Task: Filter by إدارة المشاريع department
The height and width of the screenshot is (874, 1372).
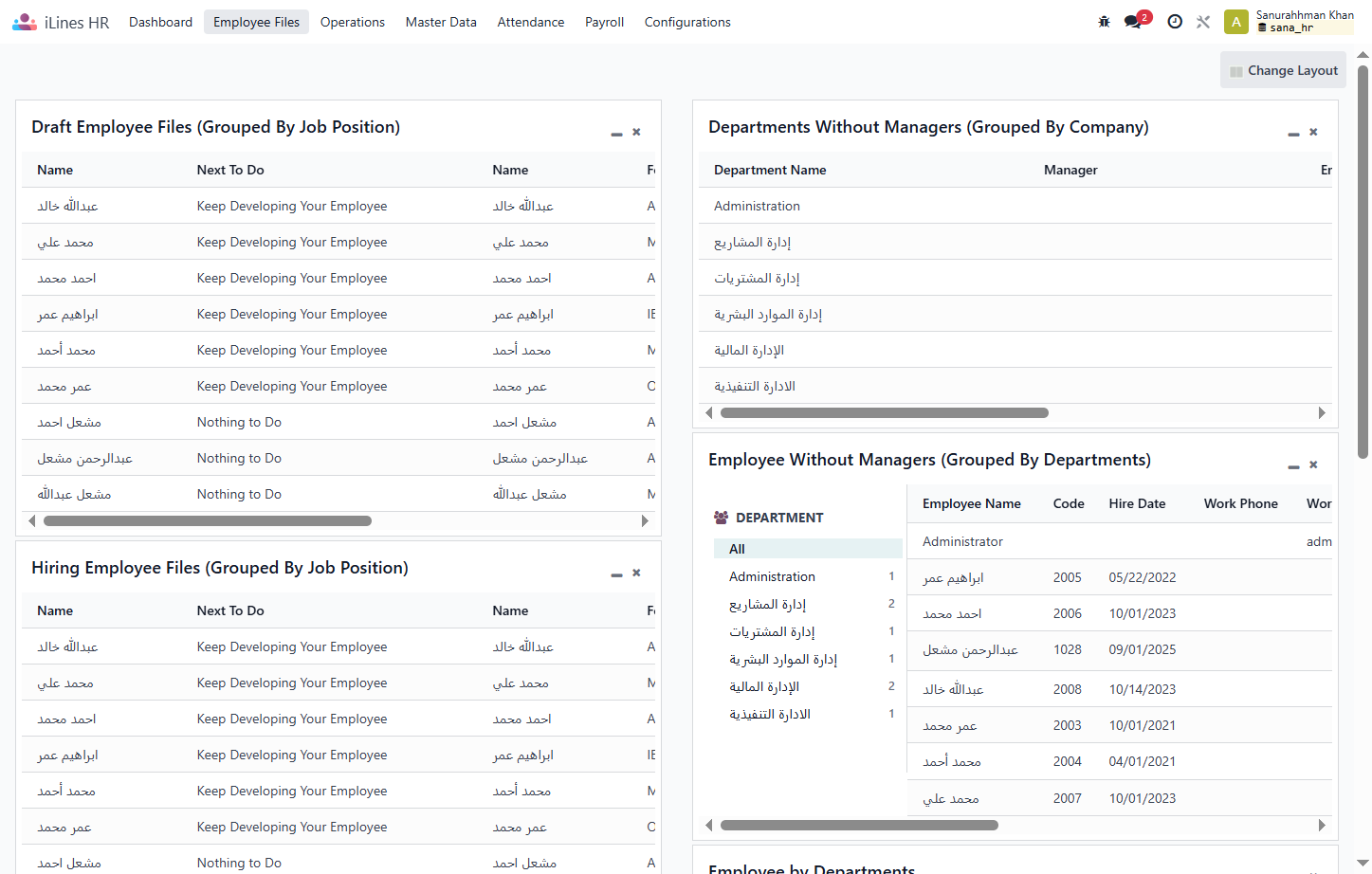Action: [x=808, y=604]
